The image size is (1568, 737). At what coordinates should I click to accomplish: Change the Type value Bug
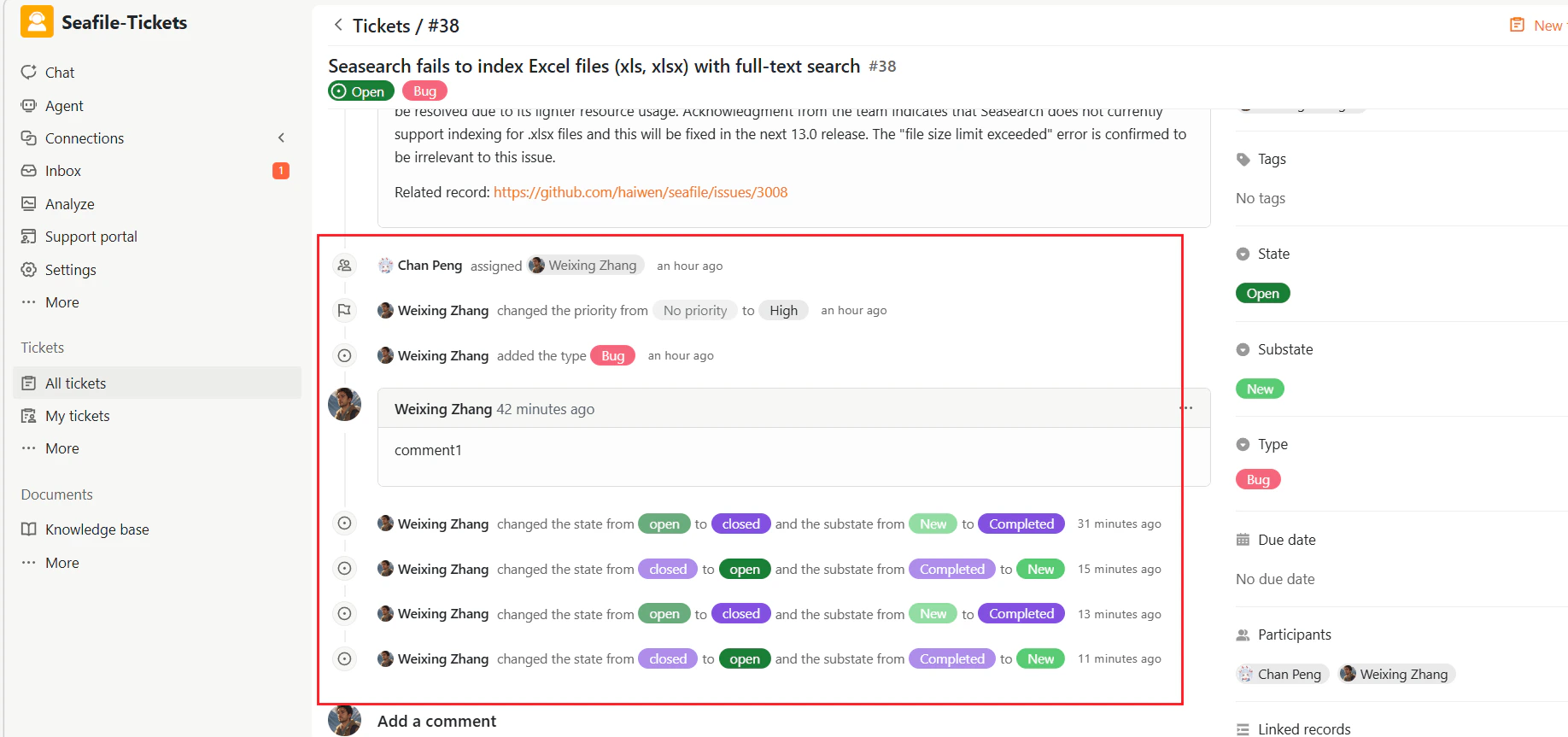pyautogui.click(x=1258, y=480)
